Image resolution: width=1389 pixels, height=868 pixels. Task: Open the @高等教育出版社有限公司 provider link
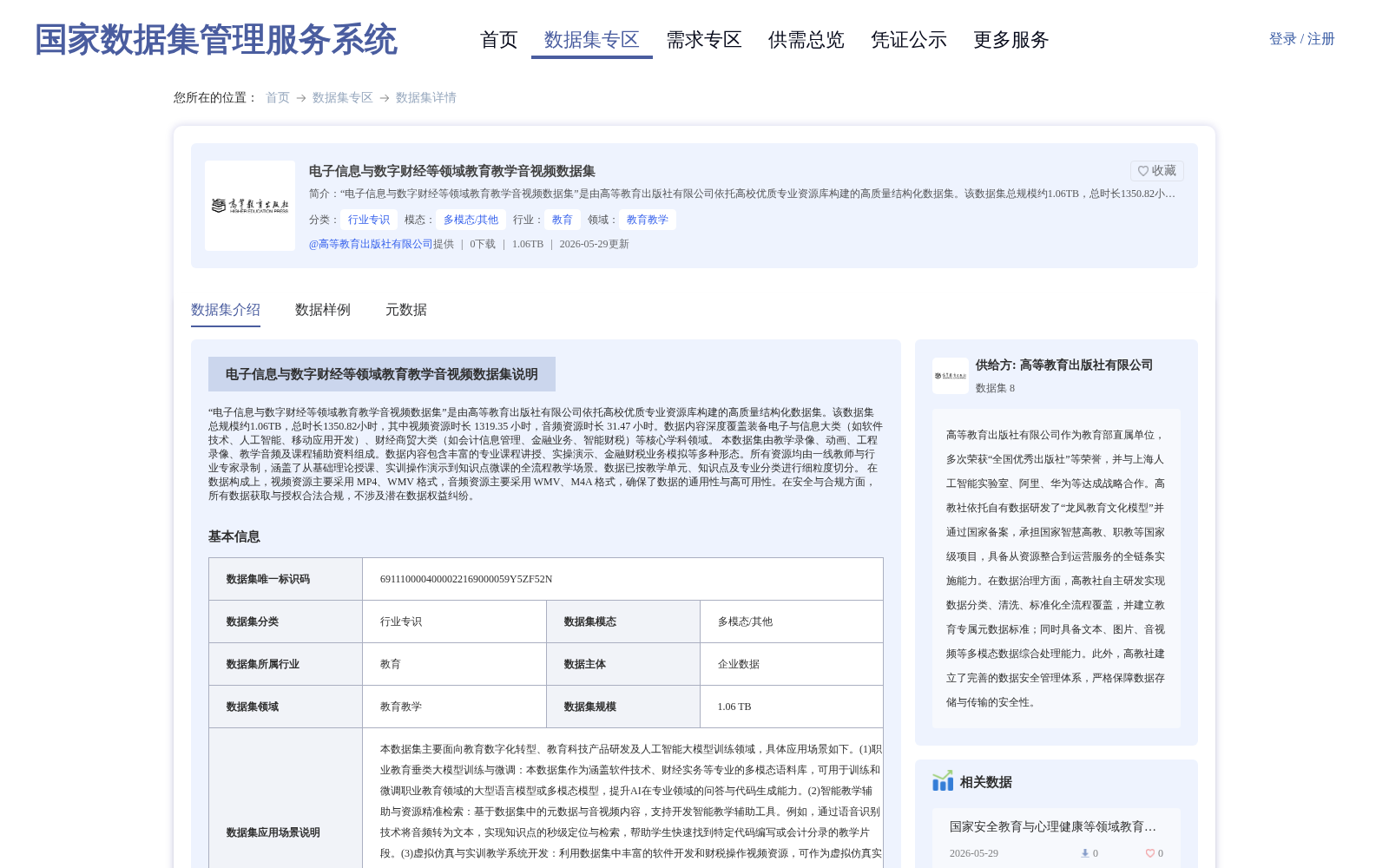tap(371, 244)
